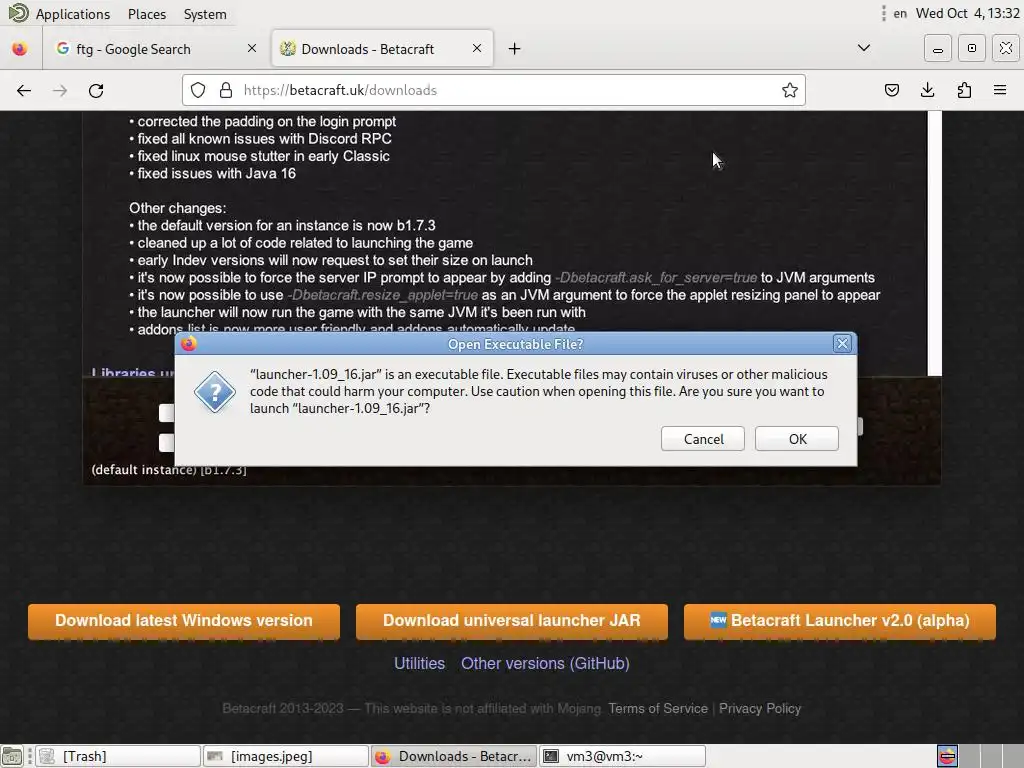Go forward in browser history

[x=60, y=90]
